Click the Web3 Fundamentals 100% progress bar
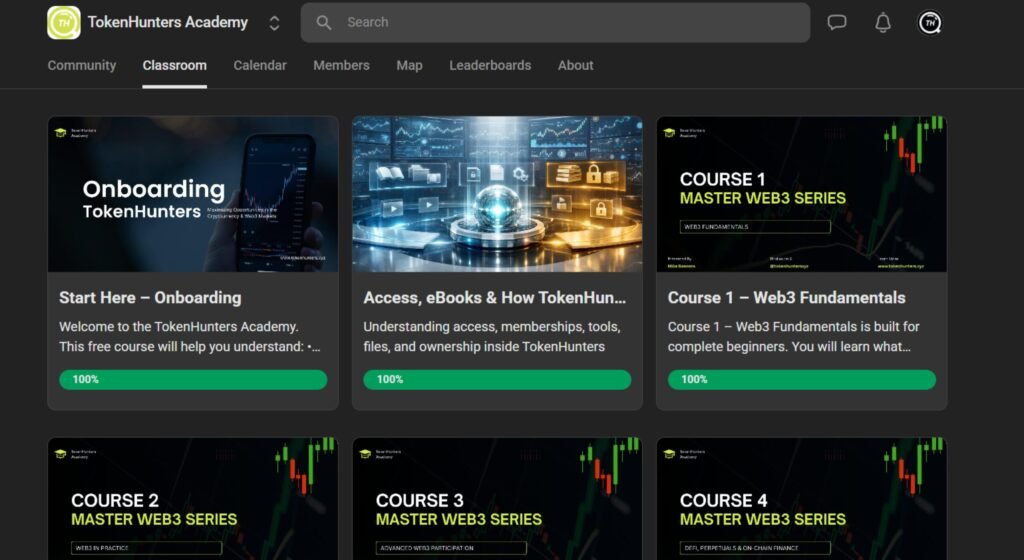 point(801,379)
